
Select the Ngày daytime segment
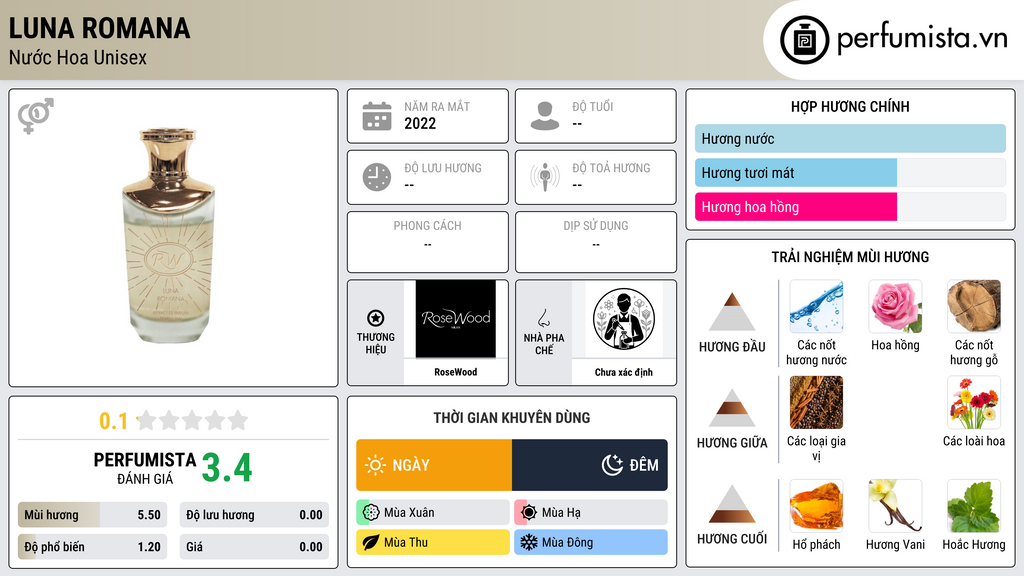point(434,465)
